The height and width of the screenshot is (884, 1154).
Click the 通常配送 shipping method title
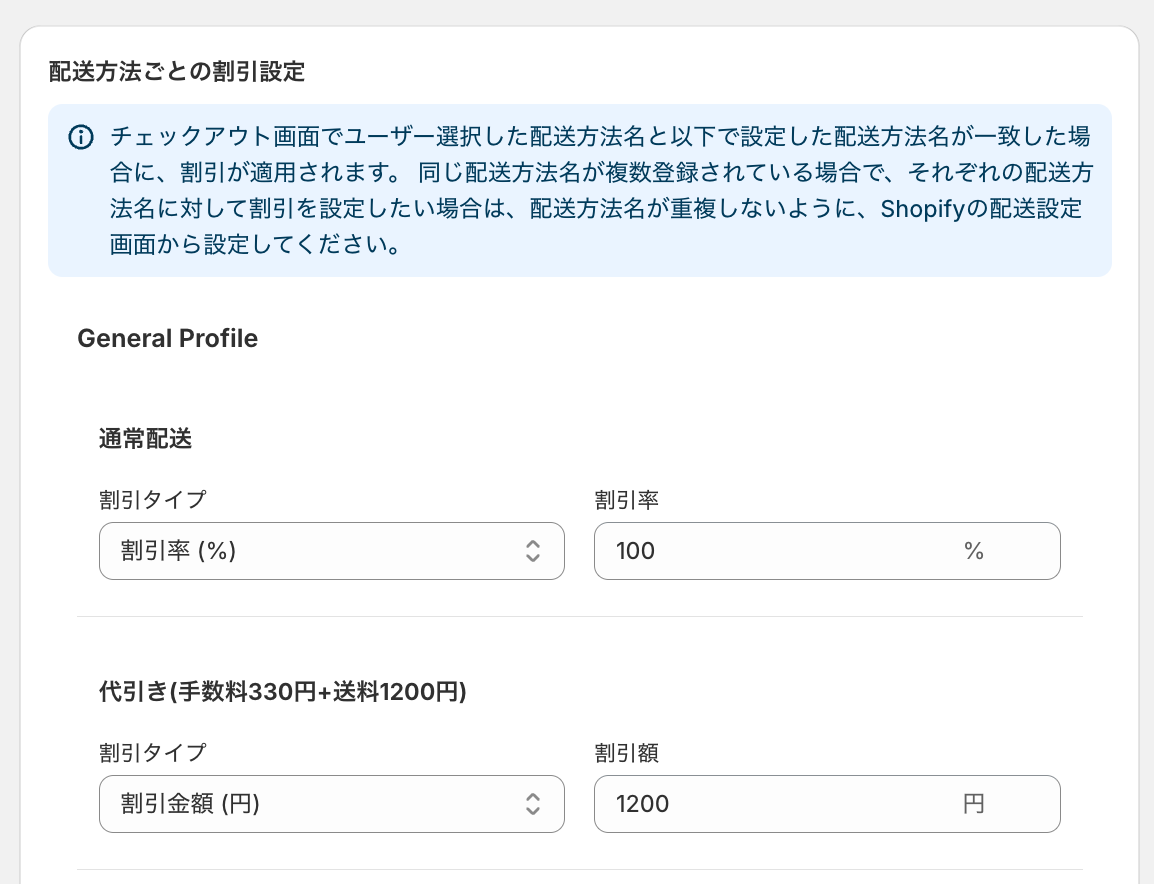[x=145, y=438]
